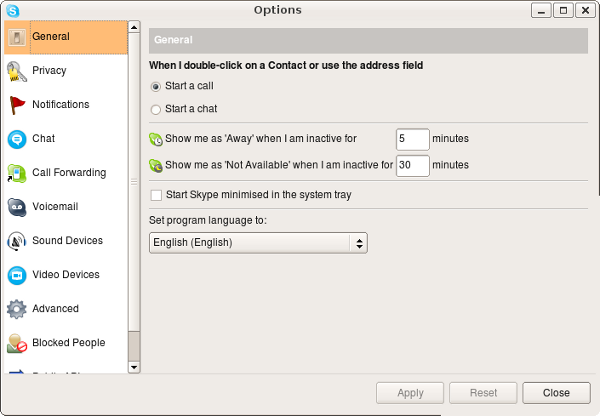
Task: Click the Privacy padlock icon
Action: pyautogui.click(x=16, y=71)
